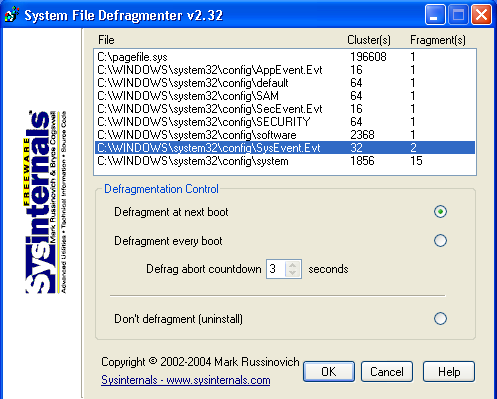Select the config\SAM file row
Viewport: 497px width, 399px height.
pyautogui.click(x=285, y=96)
